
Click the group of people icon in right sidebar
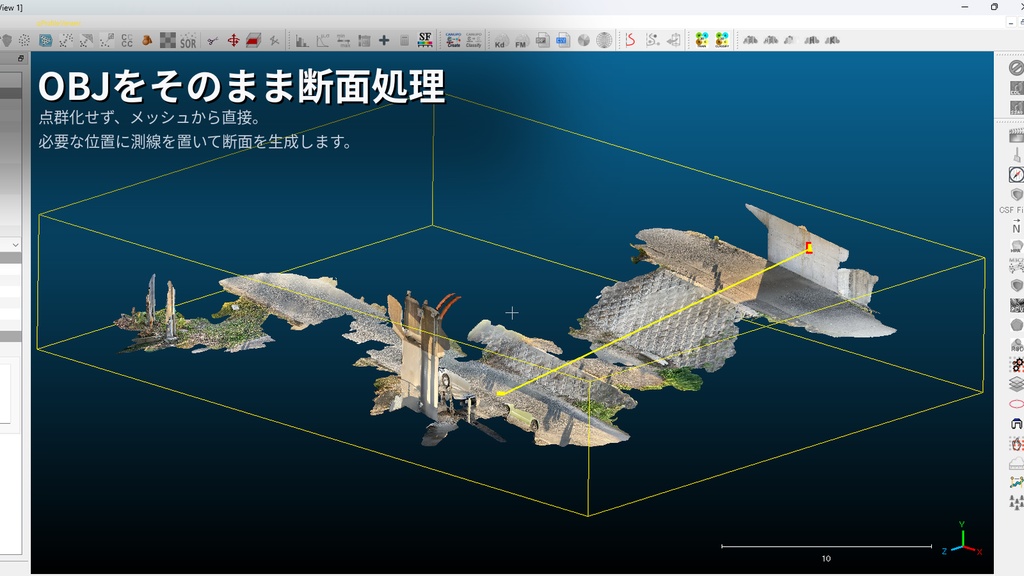pos(1016,502)
